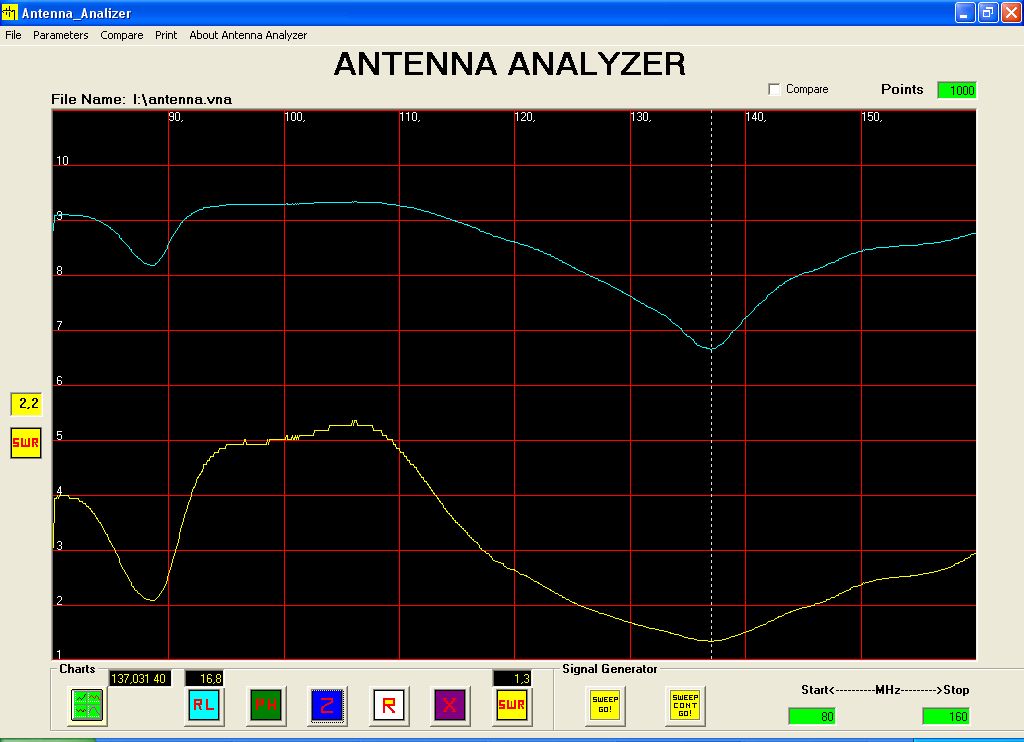Open the Print menu

tap(166, 35)
